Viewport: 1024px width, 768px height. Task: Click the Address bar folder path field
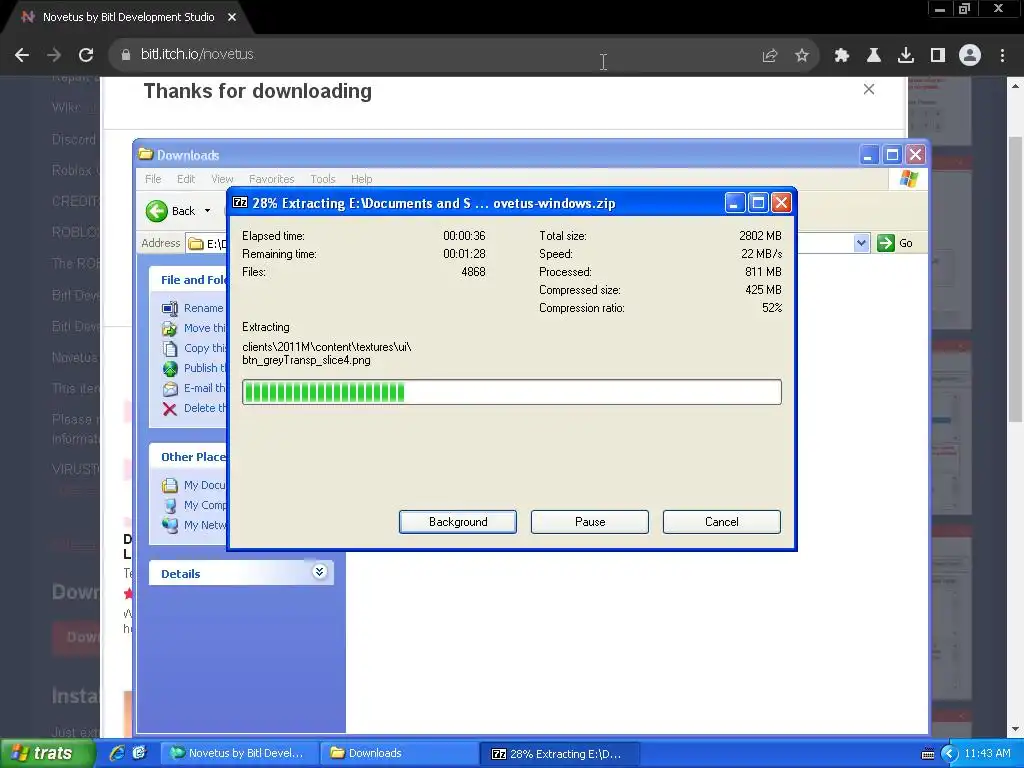(x=206, y=243)
